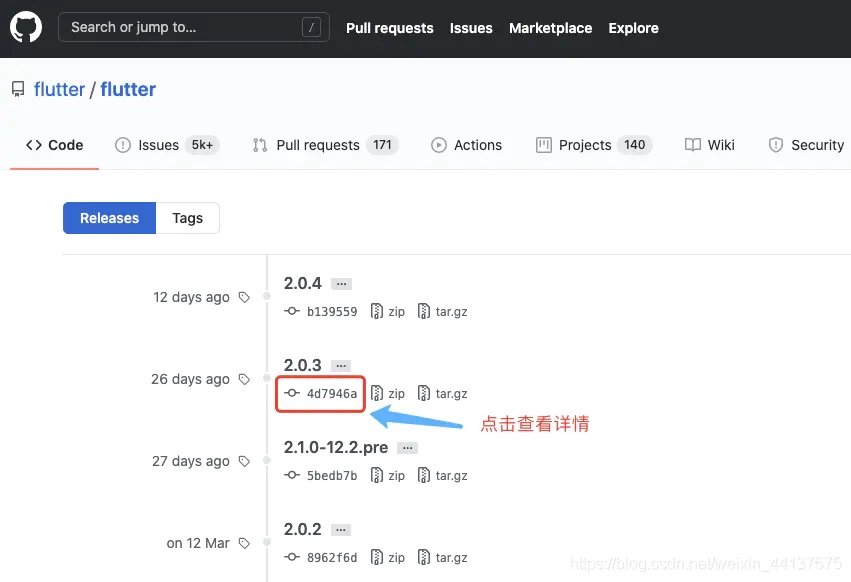Open the GitHub Octocat home logo
Viewport: 851px width, 582px height.
coord(26,27)
